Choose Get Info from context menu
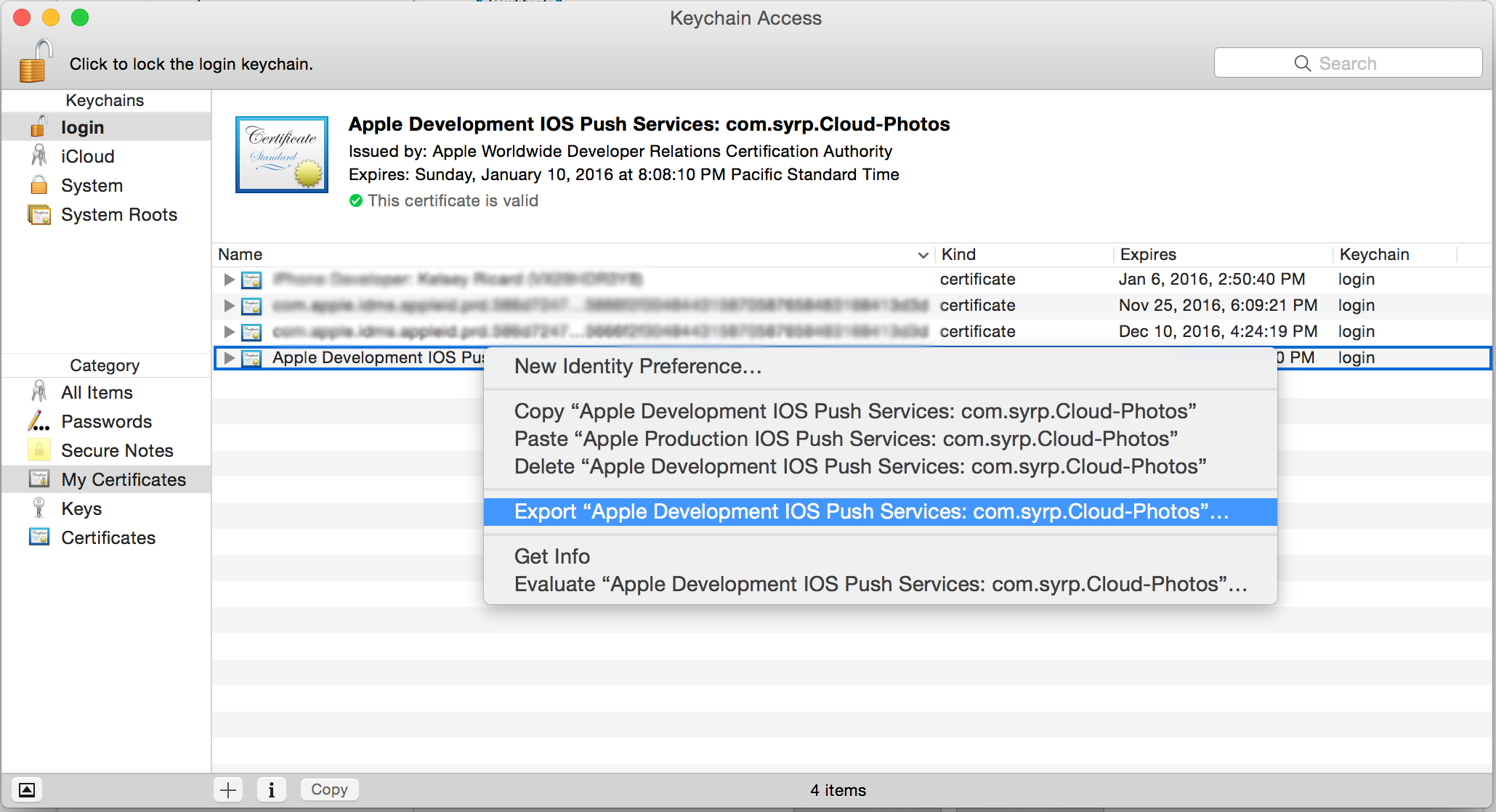Image resolution: width=1496 pixels, height=812 pixels. 880,556
